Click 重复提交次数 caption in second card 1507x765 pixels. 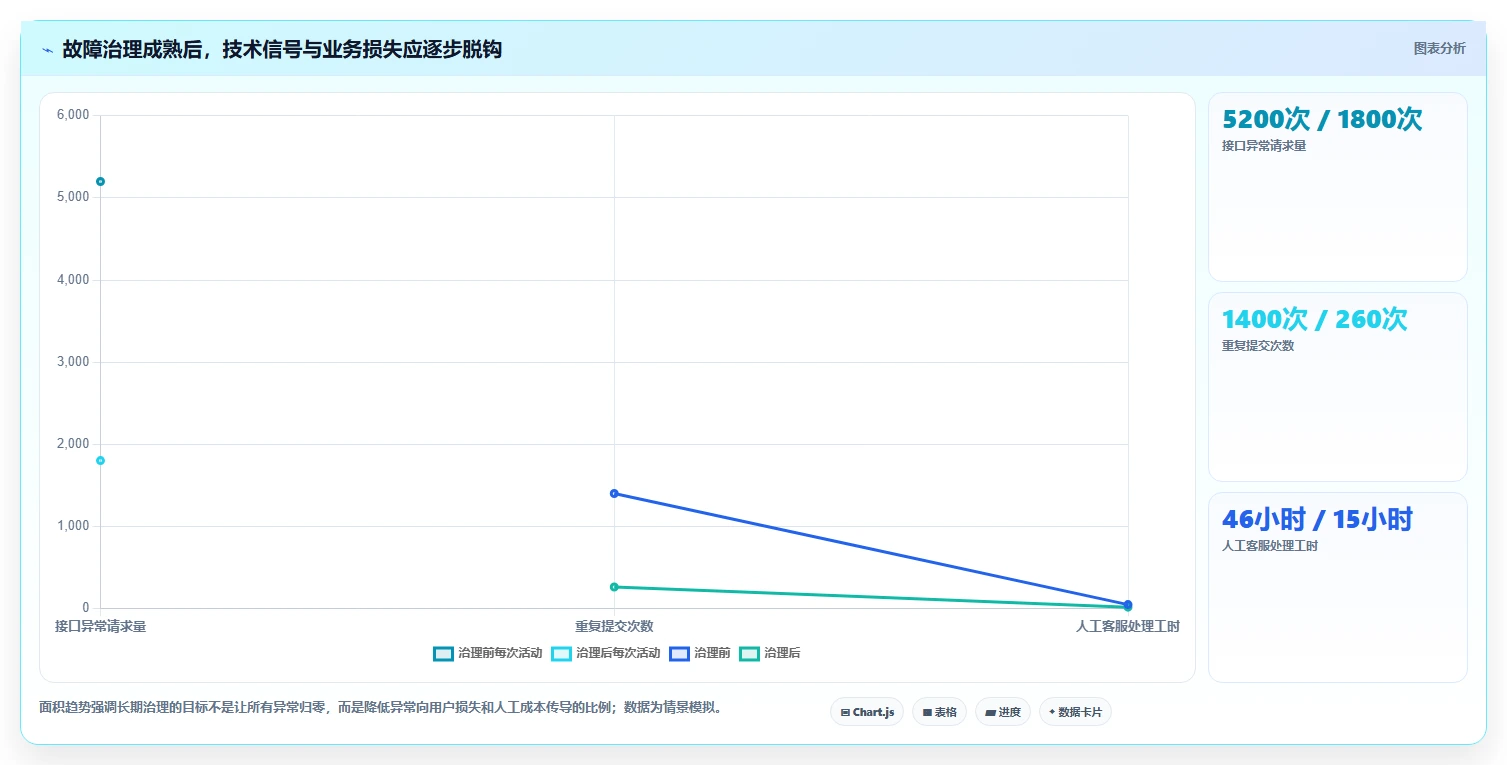[1258, 345]
